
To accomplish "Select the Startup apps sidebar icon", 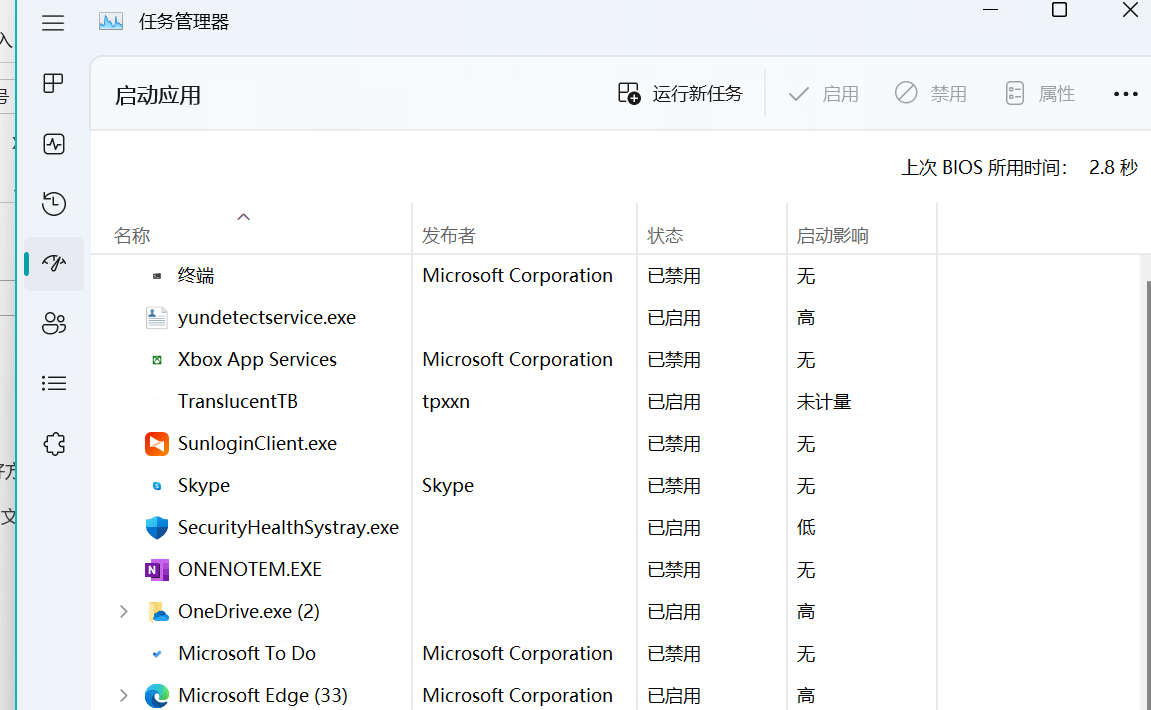I will (54, 263).
